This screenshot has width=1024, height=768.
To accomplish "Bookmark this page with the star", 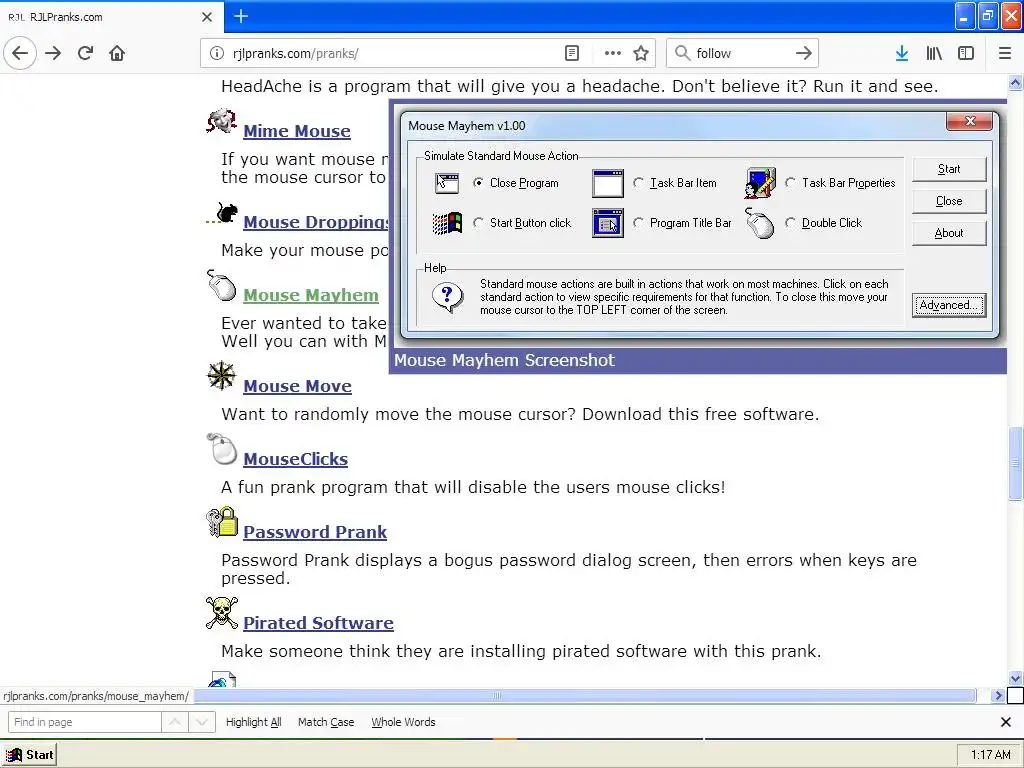I will coord(641,53).
